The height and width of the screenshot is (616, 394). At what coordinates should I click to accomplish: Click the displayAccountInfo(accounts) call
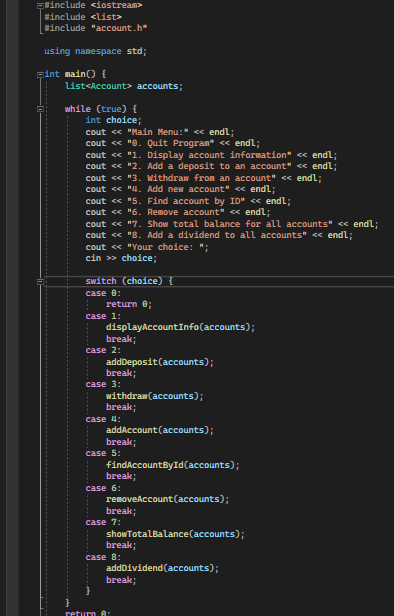coord(180,327)
